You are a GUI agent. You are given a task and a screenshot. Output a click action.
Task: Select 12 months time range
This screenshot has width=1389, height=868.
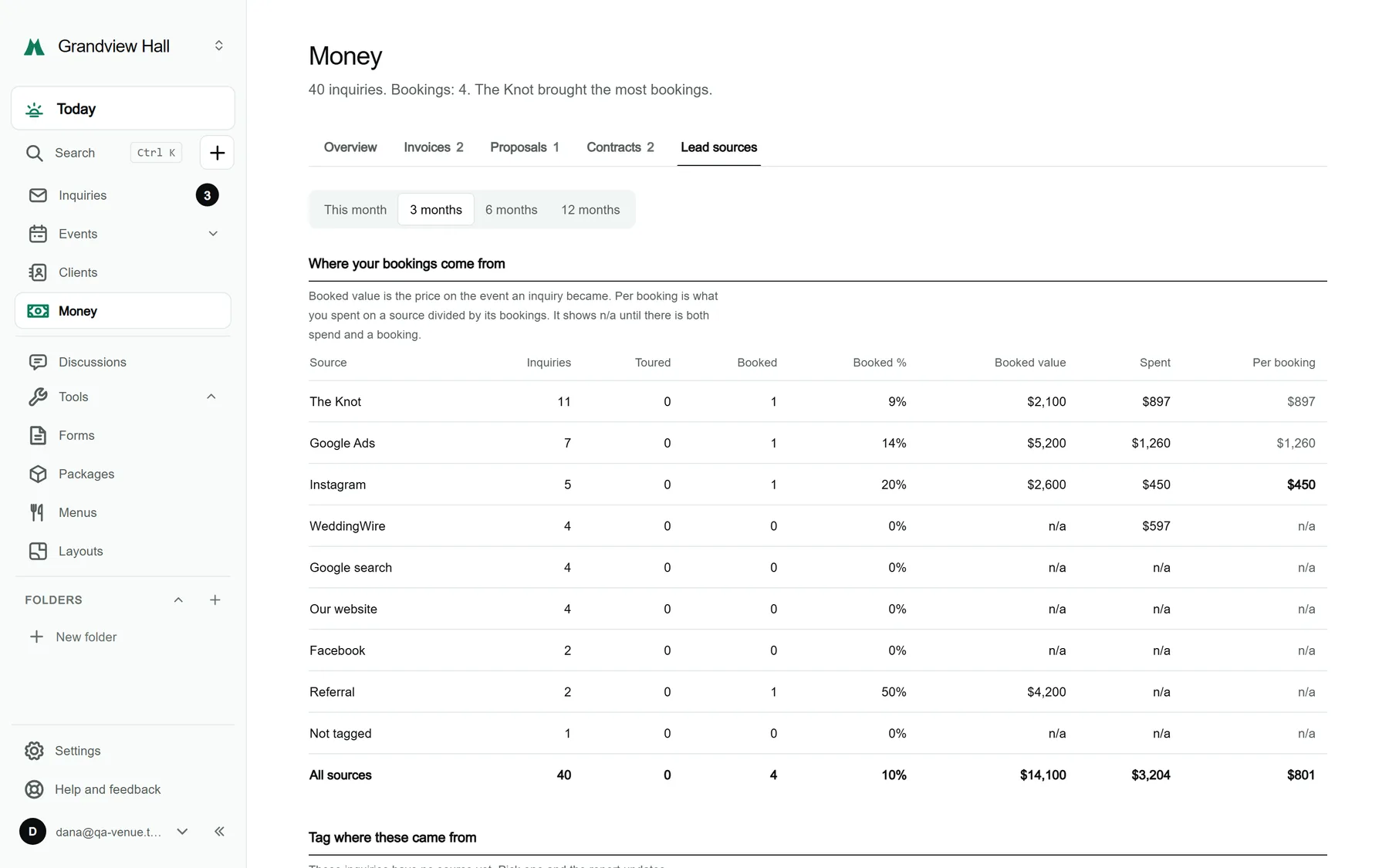(x=590, y=210)
